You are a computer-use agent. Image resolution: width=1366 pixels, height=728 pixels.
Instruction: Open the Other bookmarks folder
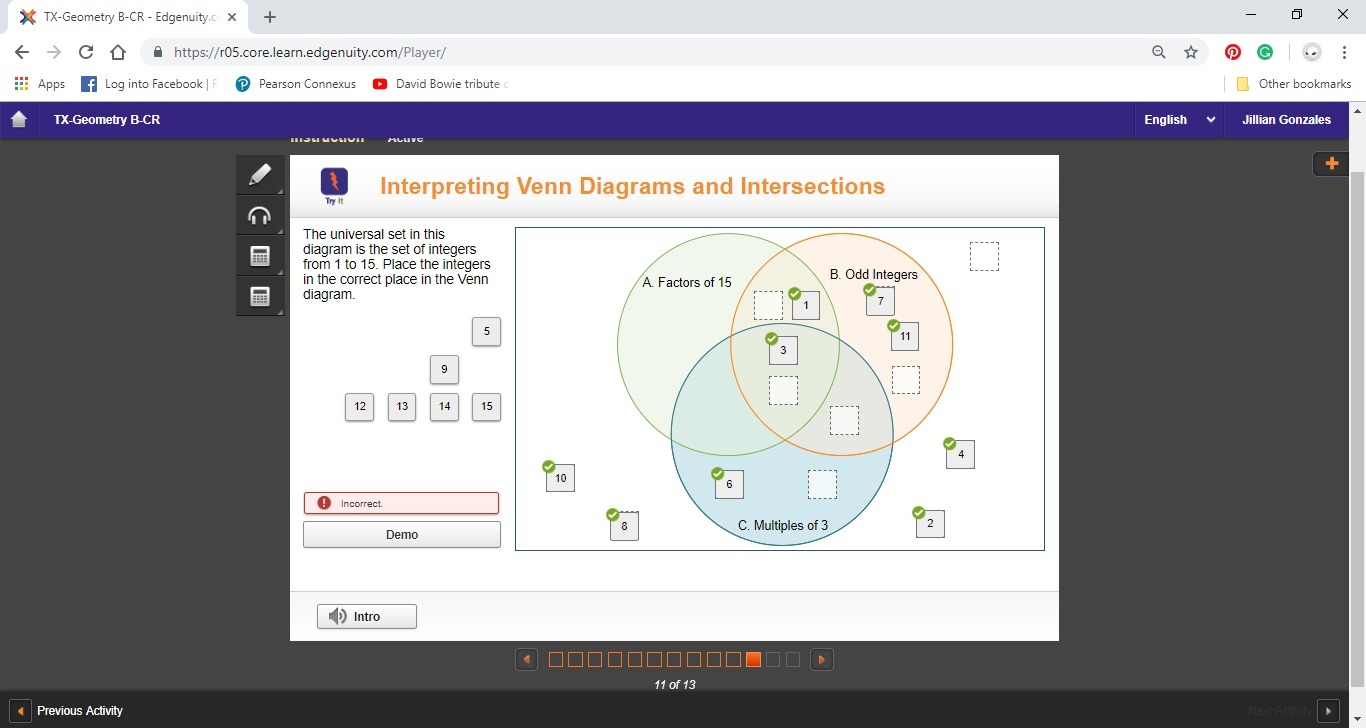point(1294,84)
